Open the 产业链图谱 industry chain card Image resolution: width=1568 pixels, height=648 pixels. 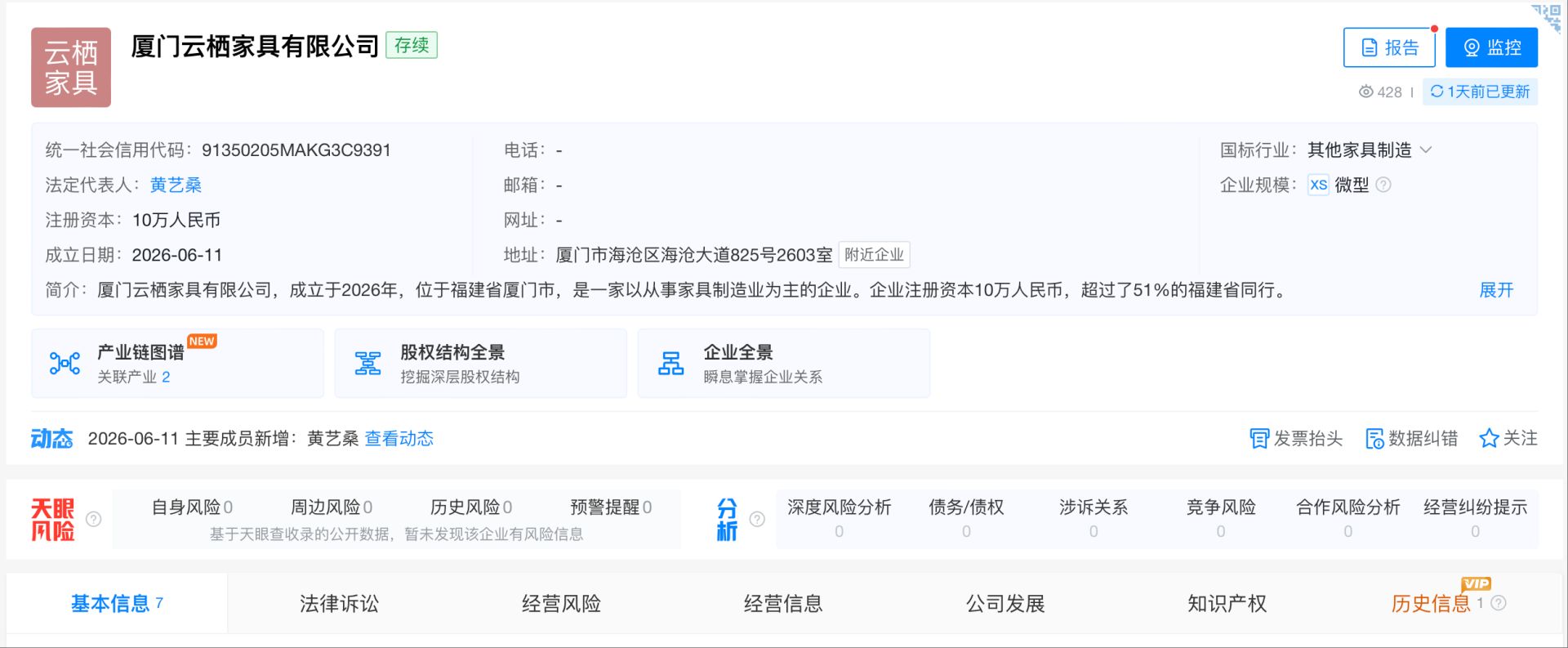[177, 364]
